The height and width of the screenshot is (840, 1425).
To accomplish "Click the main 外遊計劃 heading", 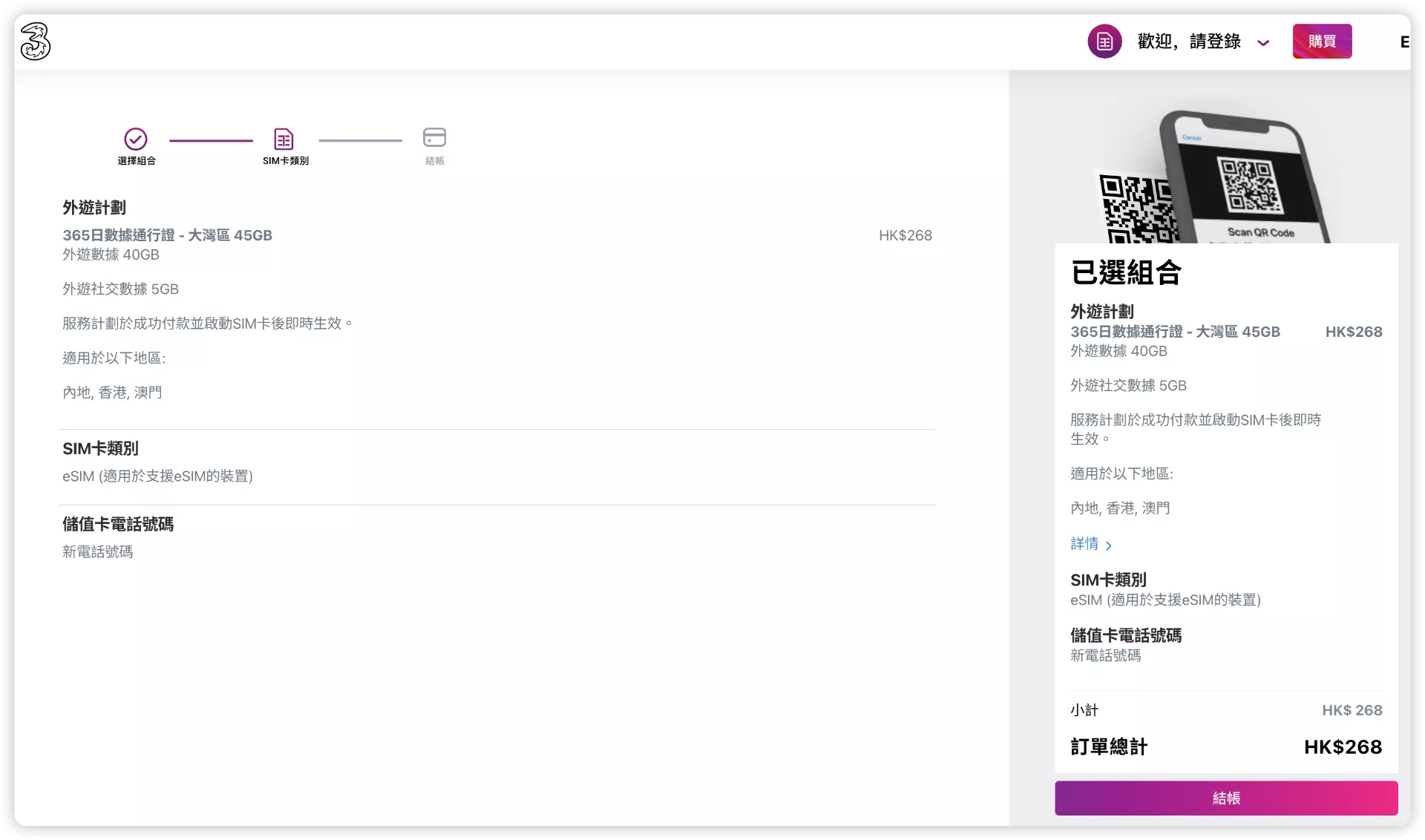I will coord(94,208).
